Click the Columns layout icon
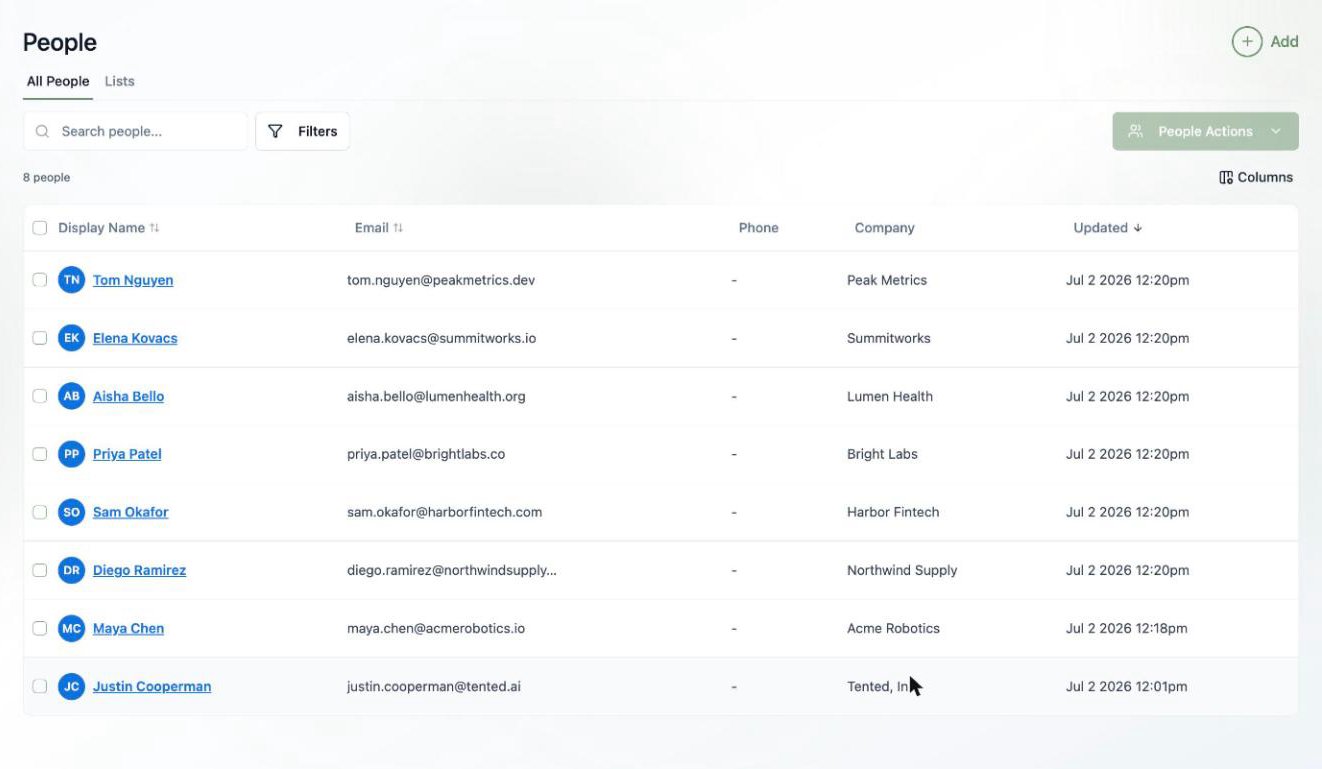1322x769 pixels. [x=1226, y=177]
